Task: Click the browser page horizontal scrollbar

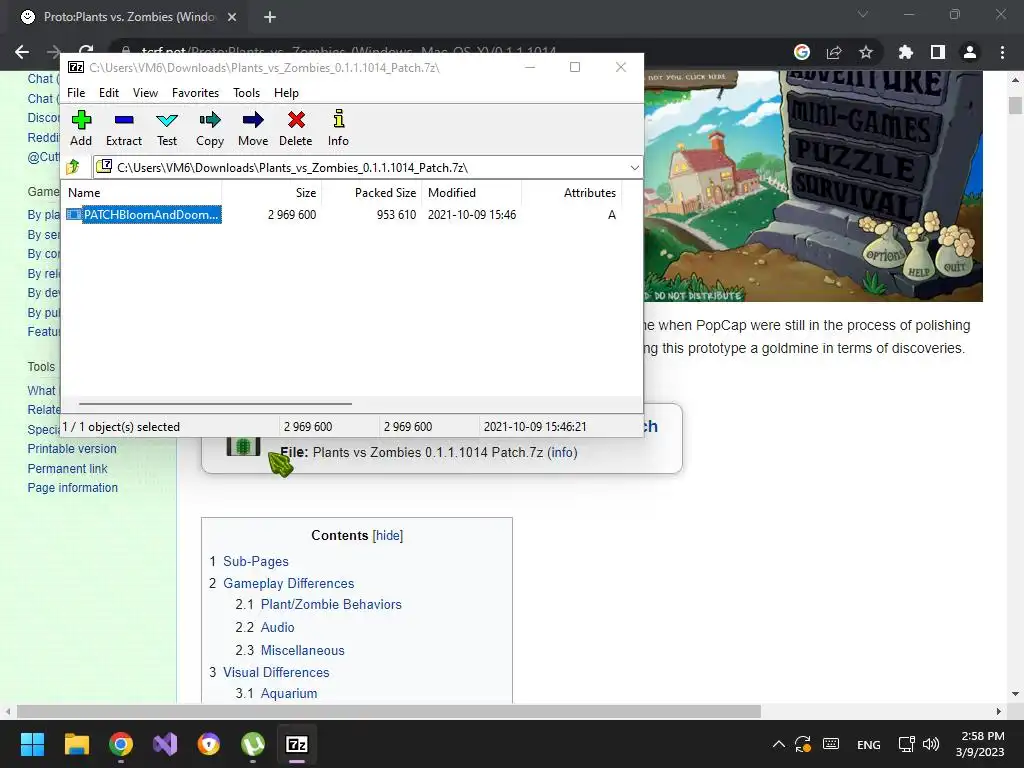Action: click(x=389, y=711)
